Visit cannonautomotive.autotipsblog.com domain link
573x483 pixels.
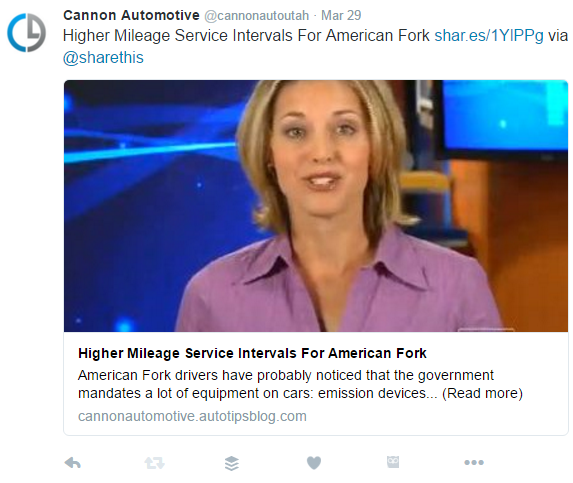click(x=192, y=416)
